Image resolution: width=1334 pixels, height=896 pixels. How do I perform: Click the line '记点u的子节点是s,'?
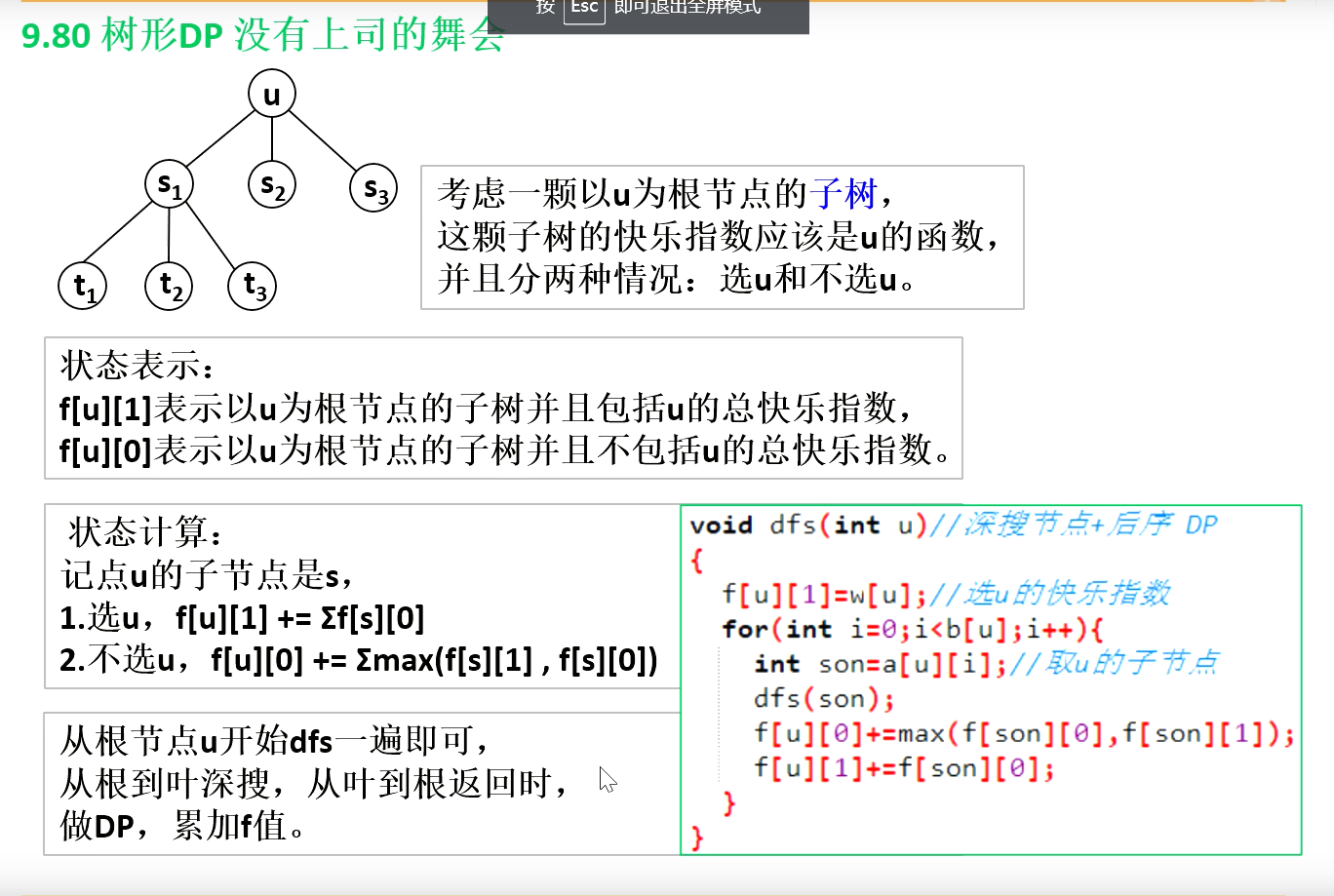(207, 575)
